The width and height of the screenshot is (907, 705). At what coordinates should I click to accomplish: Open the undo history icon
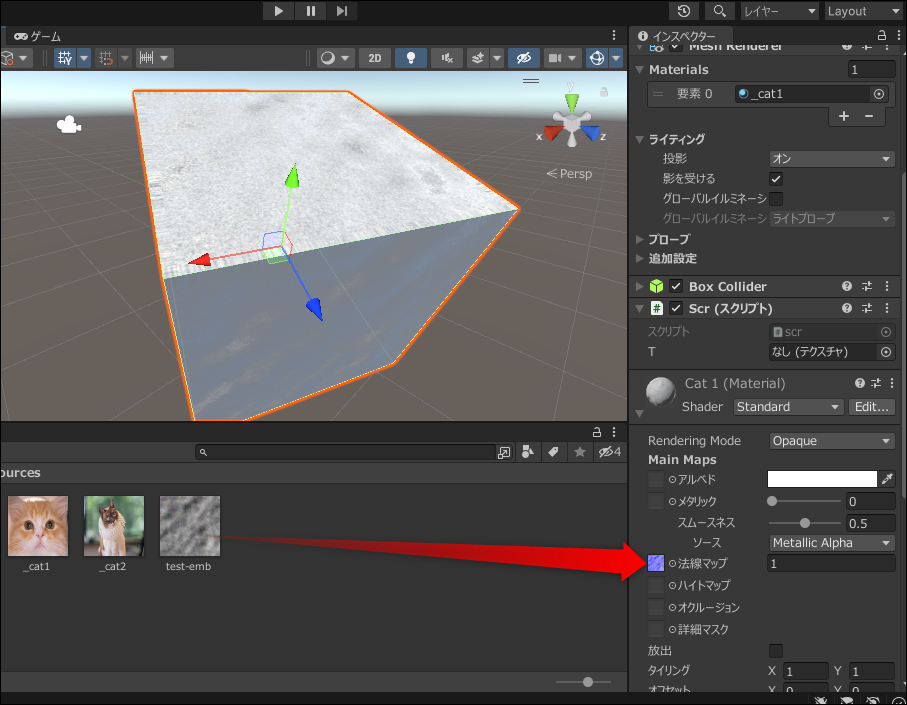684,11
